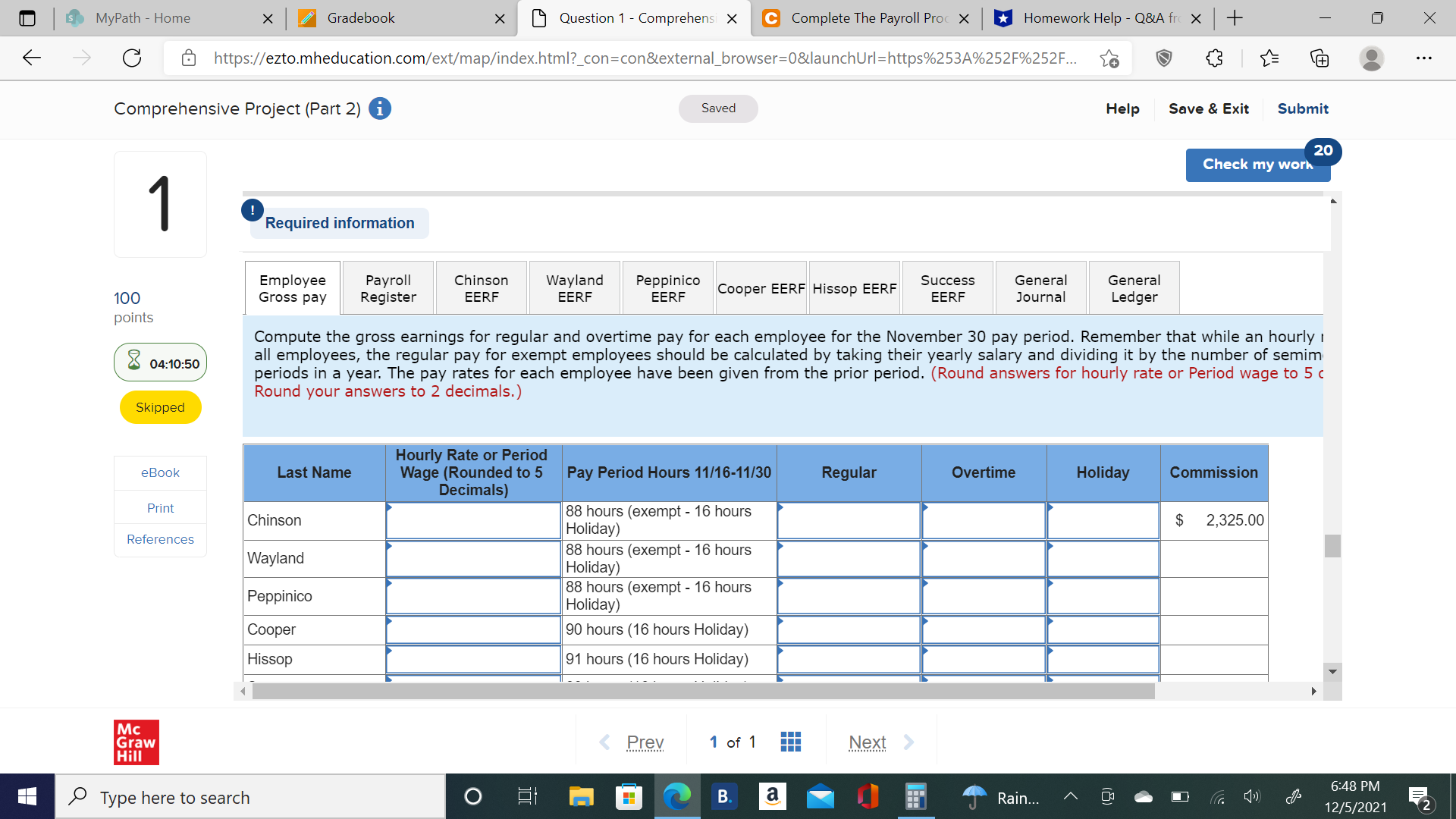1456x819 pixels.
Task: Click the refresh page icon
Action: [x=131, y=58]
